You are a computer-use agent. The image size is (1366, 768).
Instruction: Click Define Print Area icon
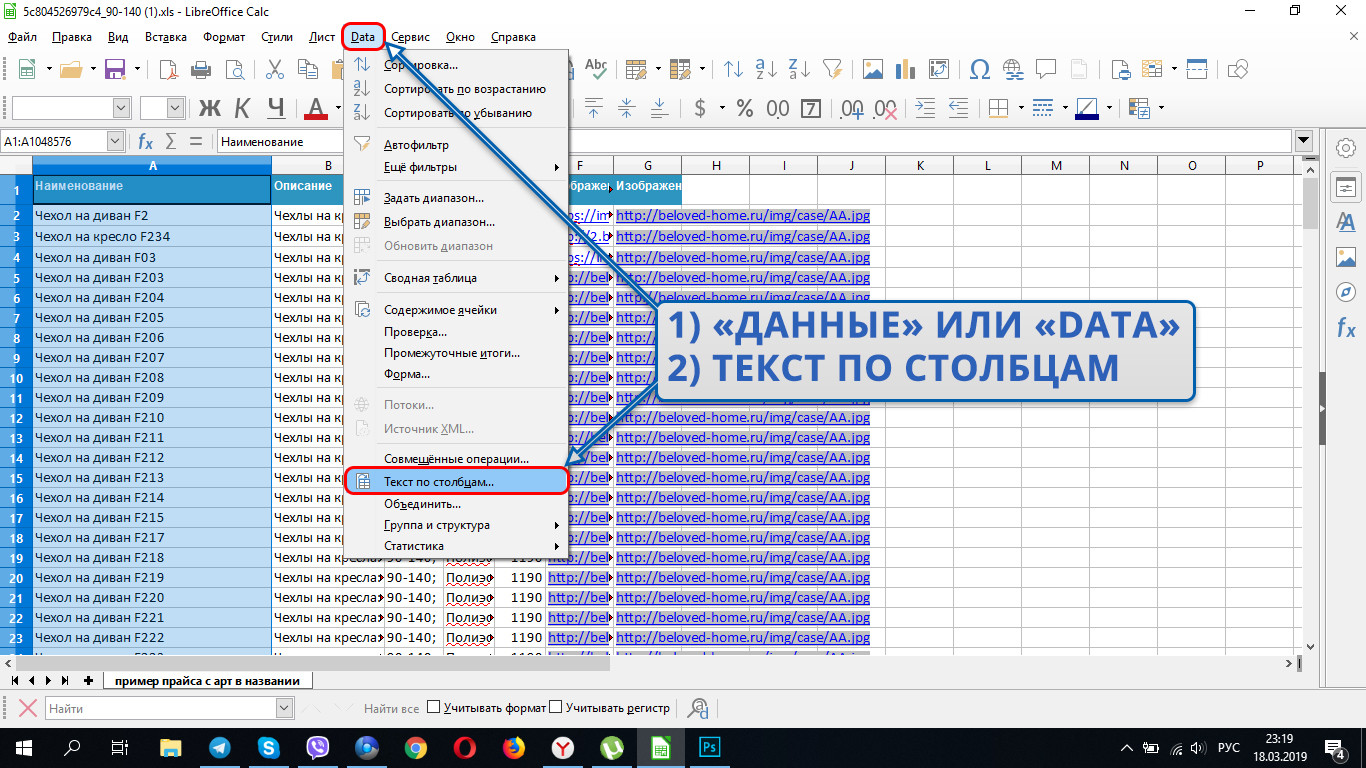pyautogui.click(x=1121, y=69)
